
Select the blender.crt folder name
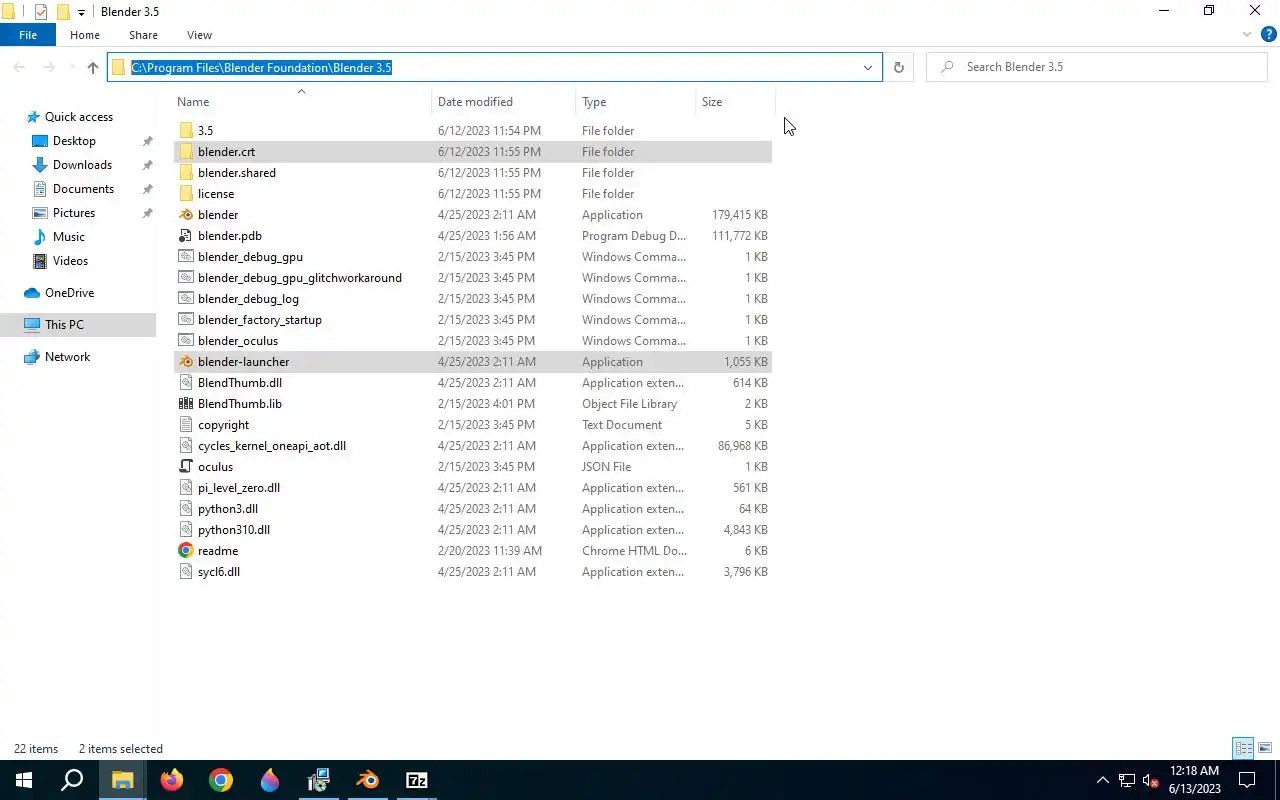pyautogui.click(x=226, y=152)
